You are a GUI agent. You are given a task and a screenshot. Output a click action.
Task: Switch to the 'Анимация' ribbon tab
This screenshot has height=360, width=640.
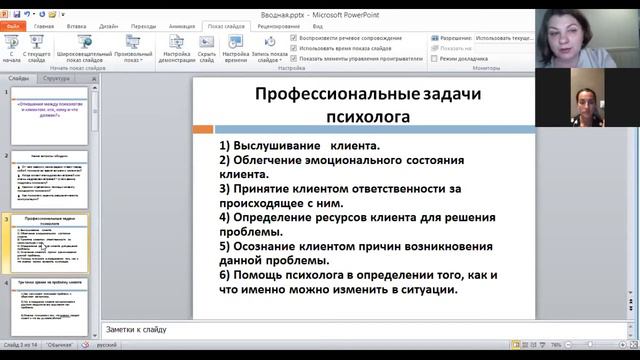182,26
